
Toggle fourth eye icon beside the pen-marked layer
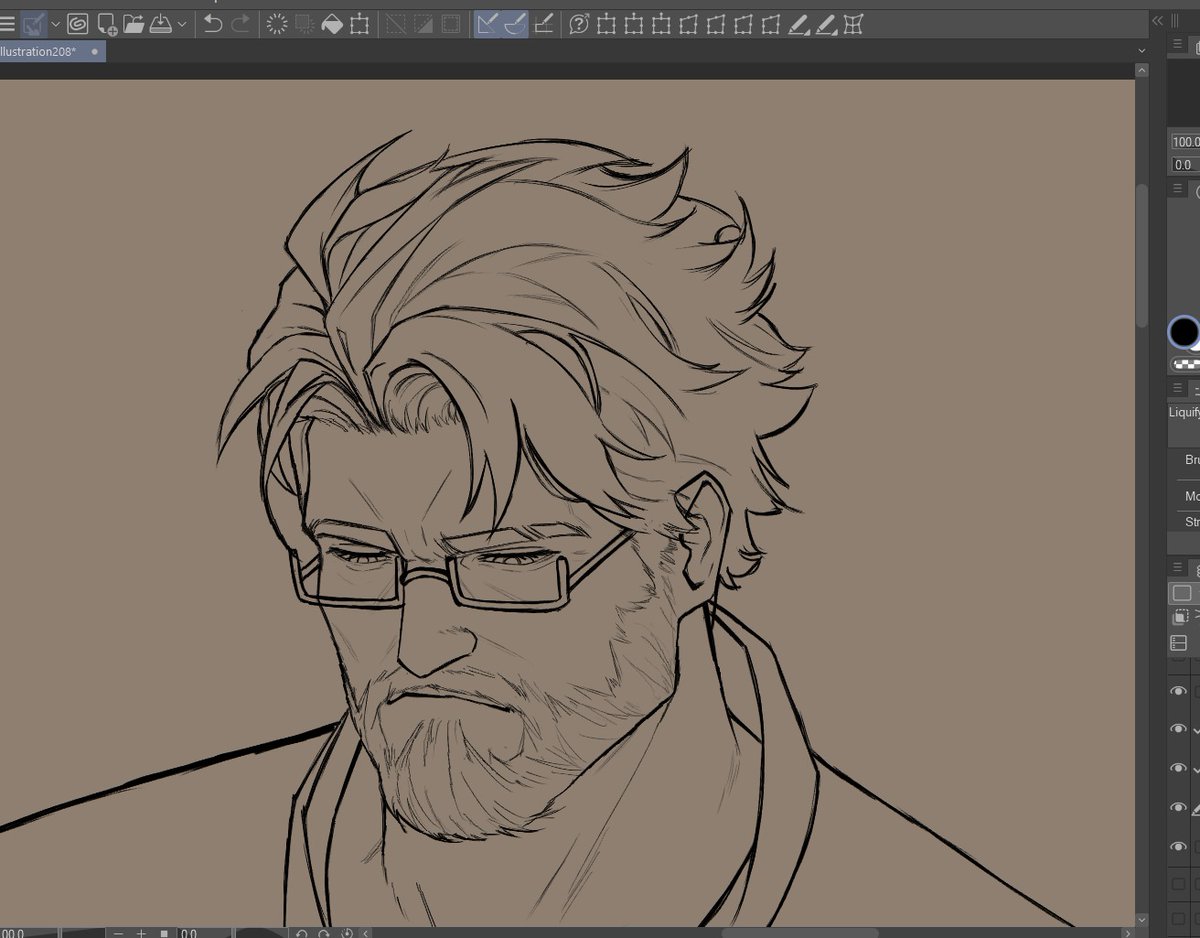coord(1179,808)
